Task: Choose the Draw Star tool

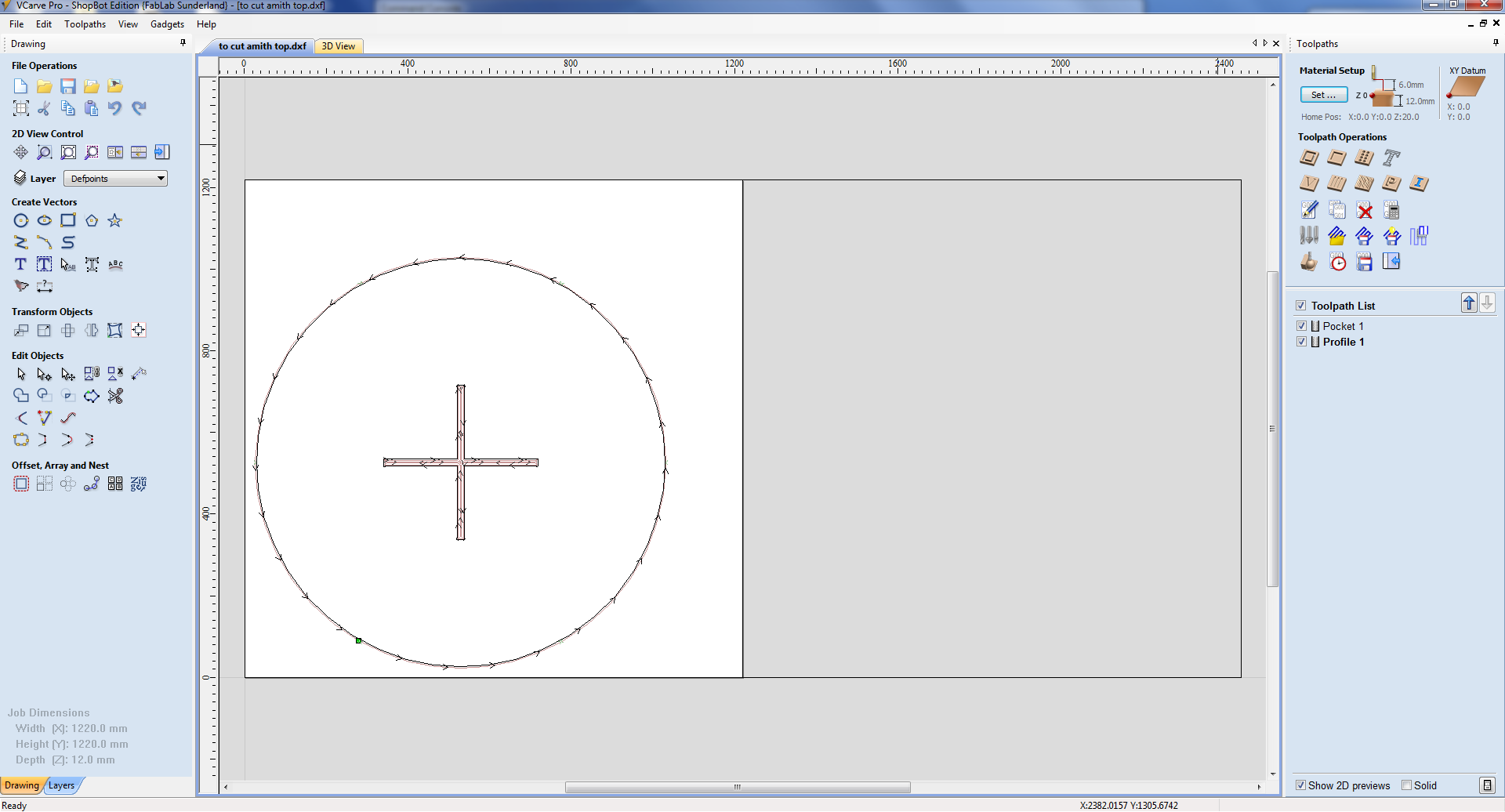Action: point(115,220)
